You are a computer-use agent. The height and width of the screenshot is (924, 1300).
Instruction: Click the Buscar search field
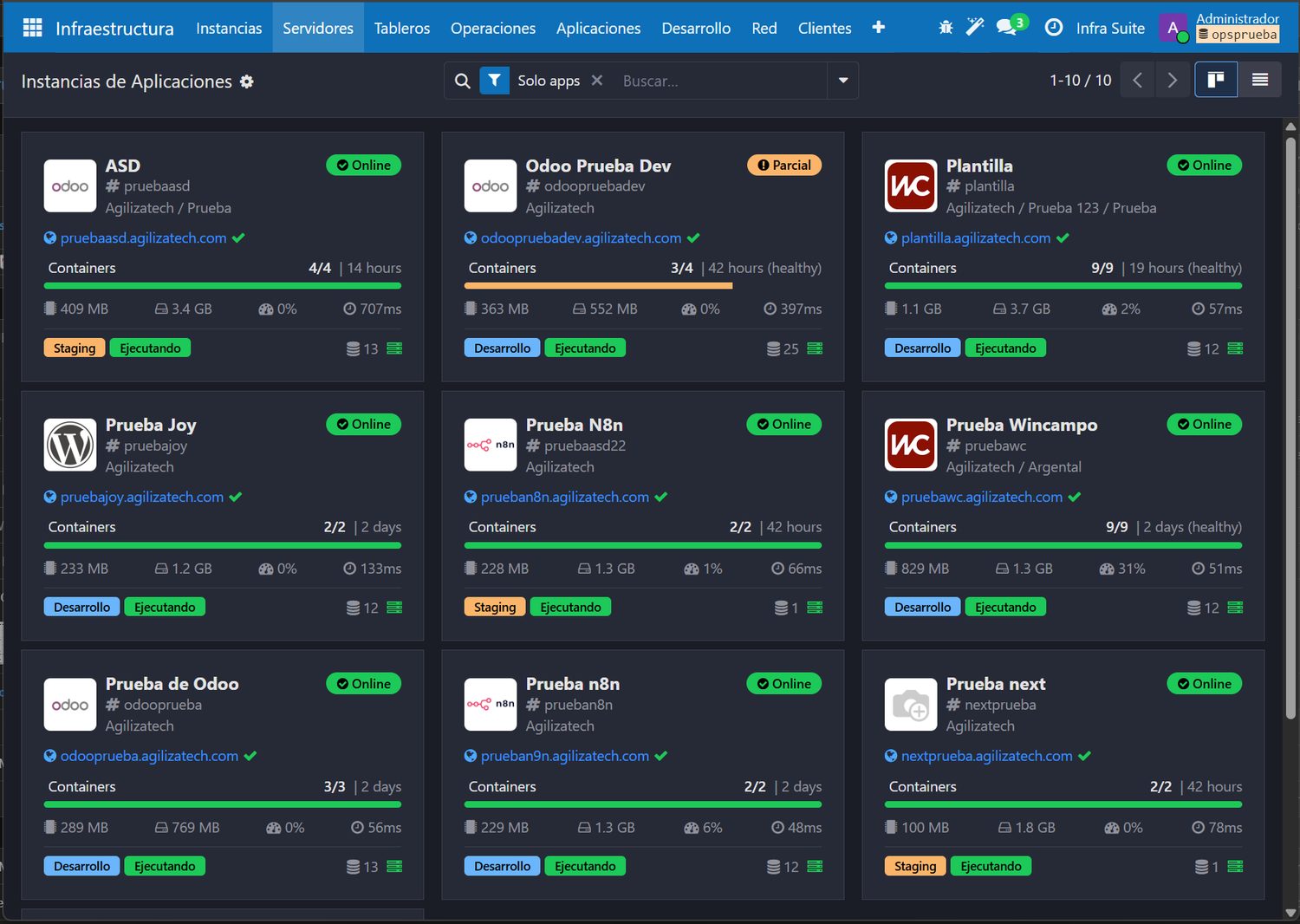point(721,81)
